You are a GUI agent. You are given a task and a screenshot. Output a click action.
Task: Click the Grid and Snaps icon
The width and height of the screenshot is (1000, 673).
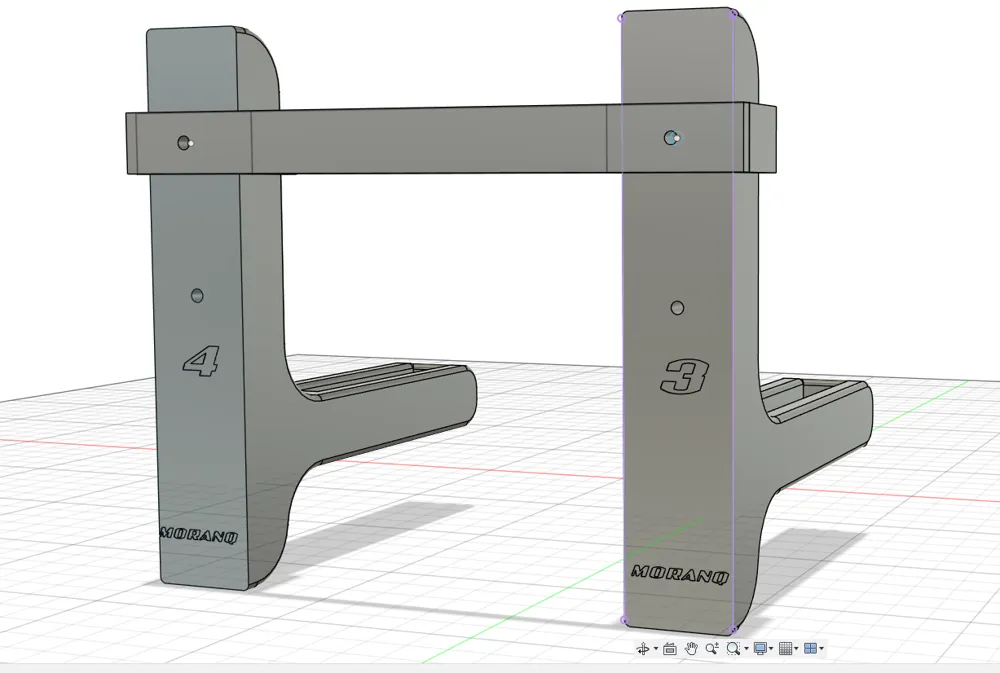(787, 648)
